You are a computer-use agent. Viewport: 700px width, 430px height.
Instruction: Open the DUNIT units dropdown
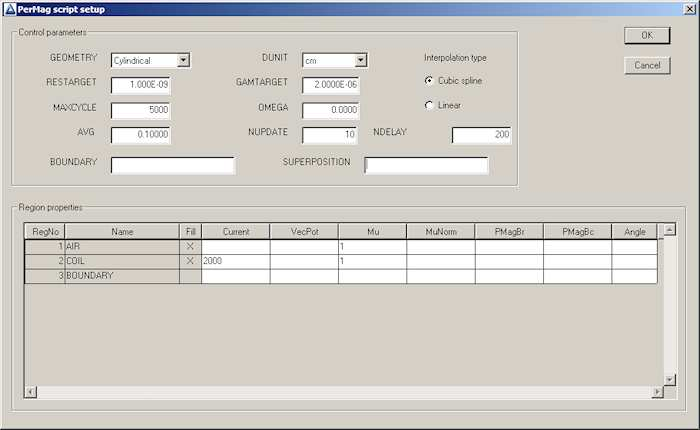pos(361,60)
